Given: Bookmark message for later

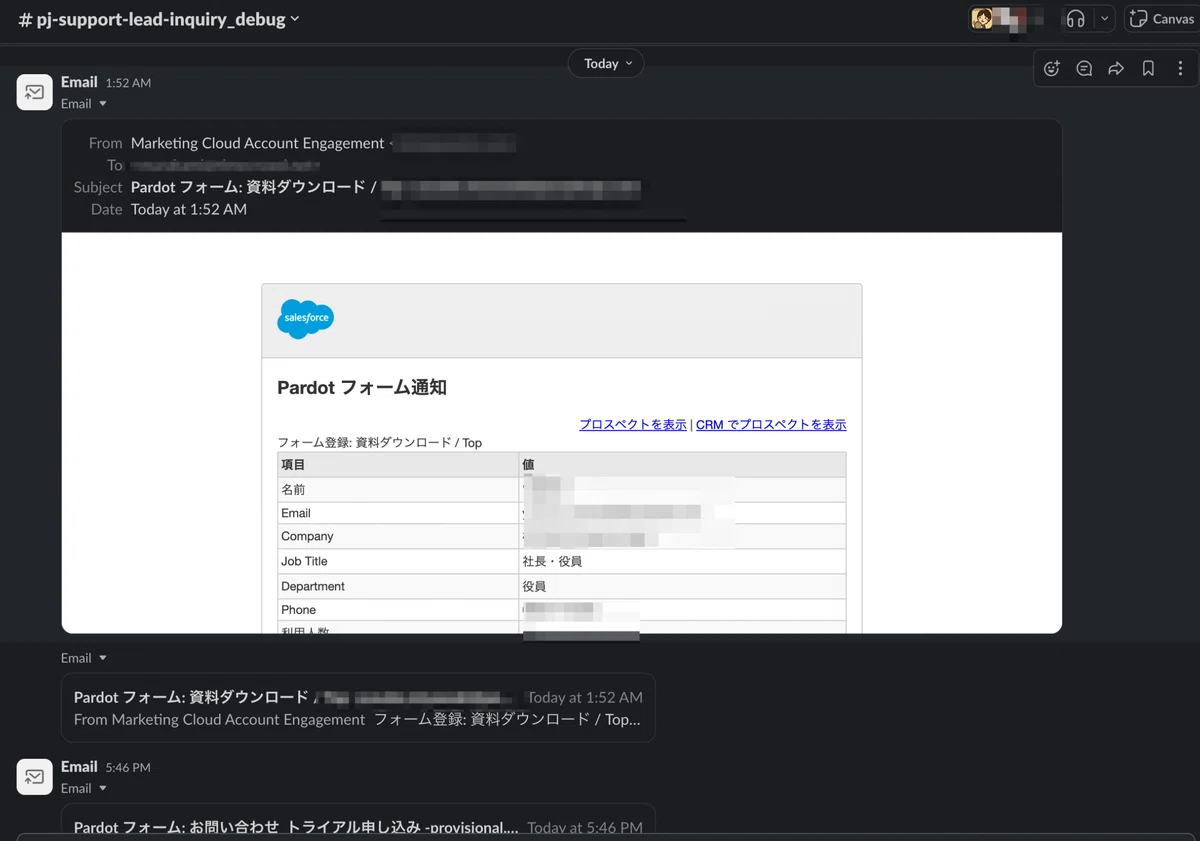Looking at the screenshot, I should tap(1148, 69).
